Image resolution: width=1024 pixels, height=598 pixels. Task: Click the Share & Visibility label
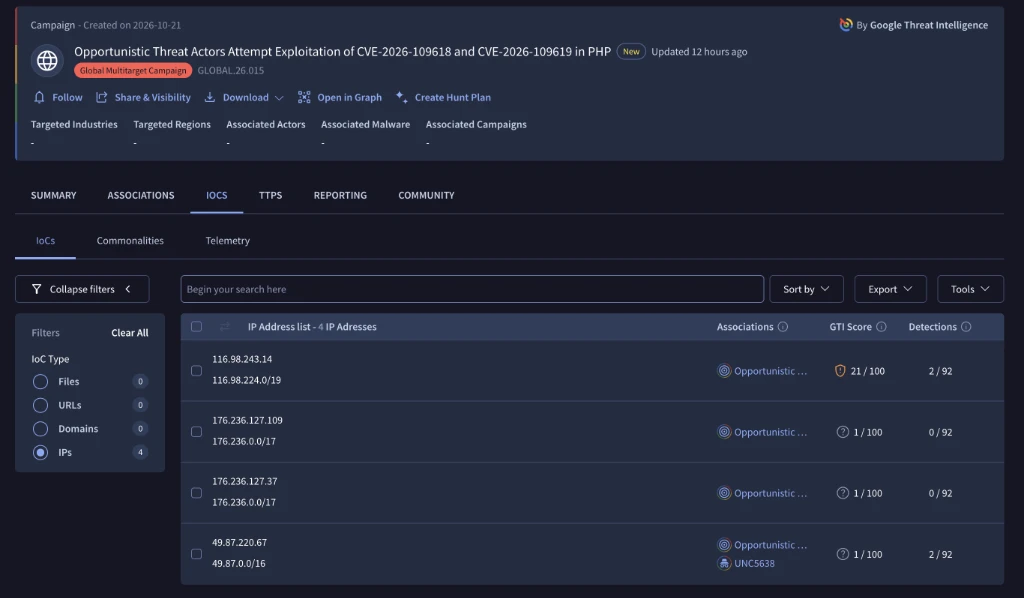[x=153, y=97]
